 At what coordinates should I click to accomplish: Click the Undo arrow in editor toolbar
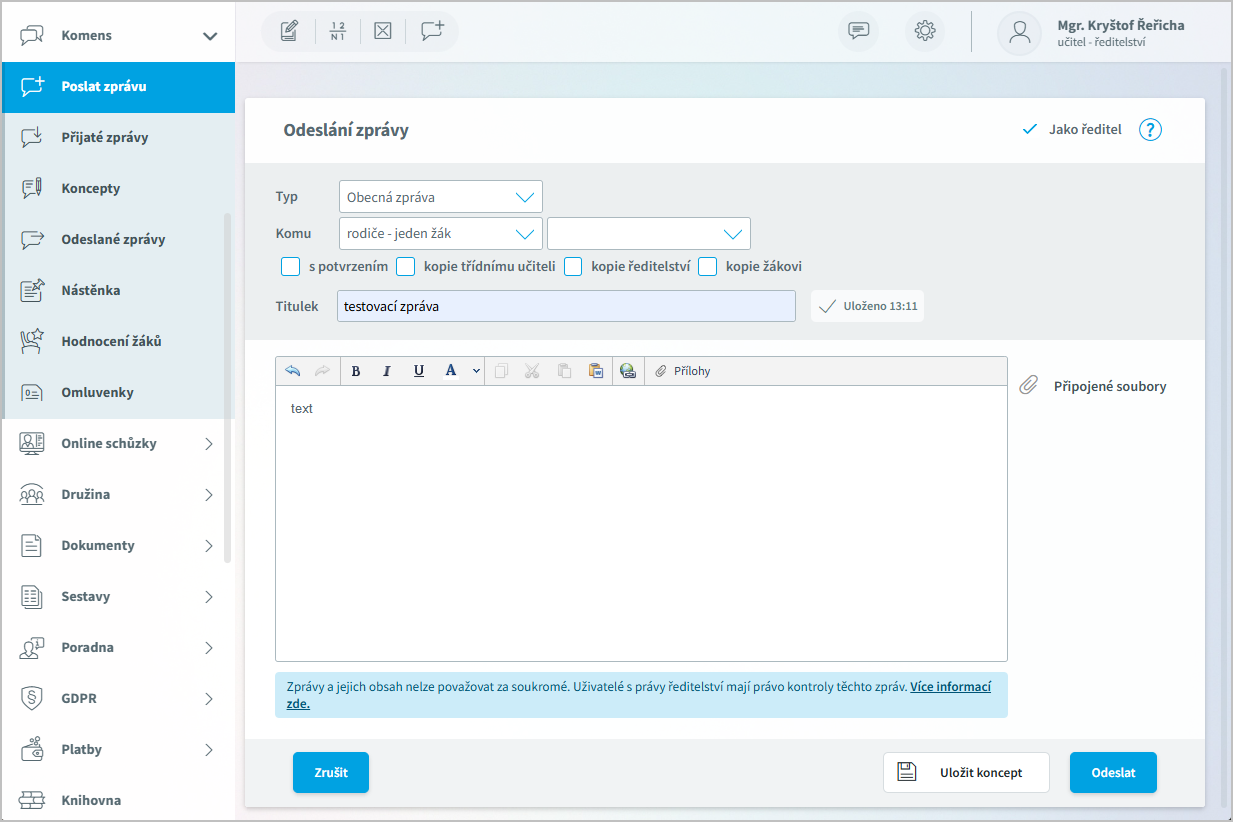[292, 371]
